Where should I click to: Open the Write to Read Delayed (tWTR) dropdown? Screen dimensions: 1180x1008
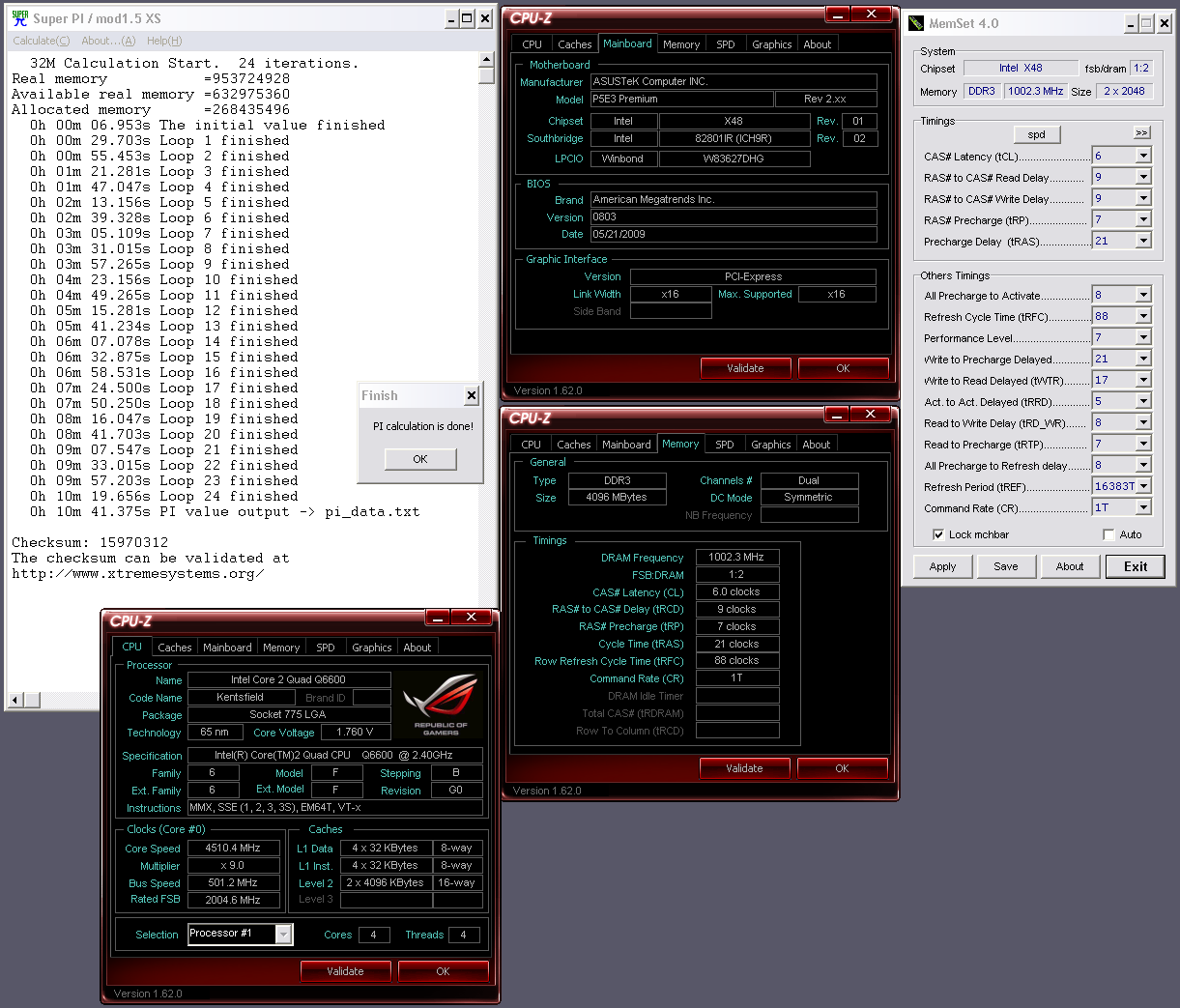(x=1143, y=380)
